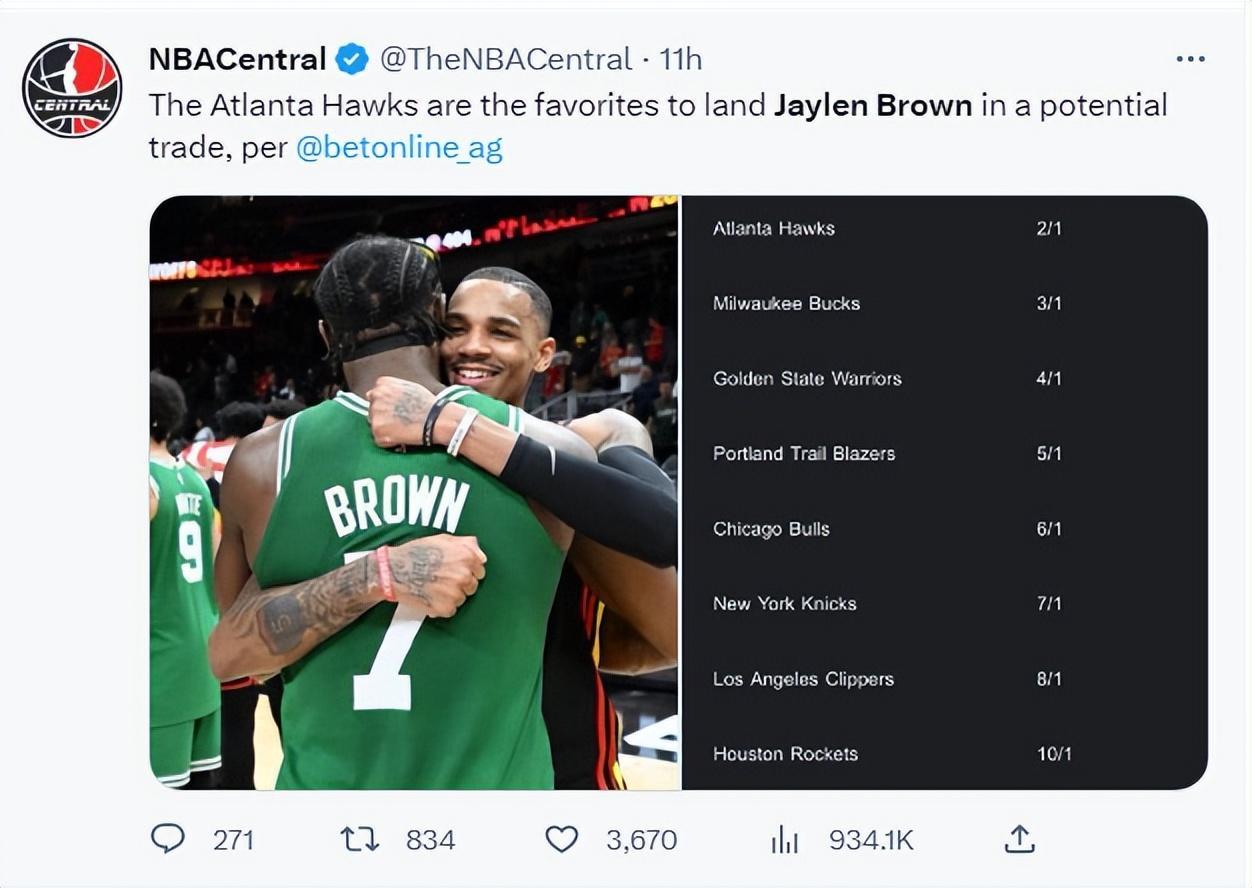Open the NBACentral display name
Image resolution: width=1252 pixels, height=888 pixels.
point(237,60)
